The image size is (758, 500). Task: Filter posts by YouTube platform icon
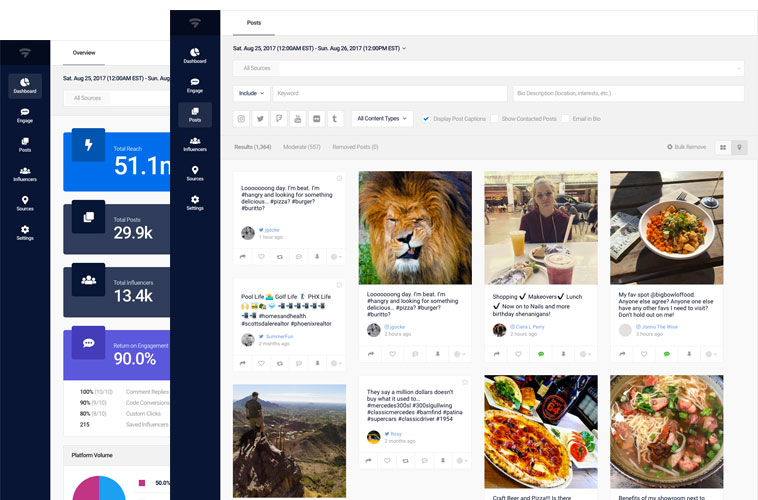tap(298, 118)
